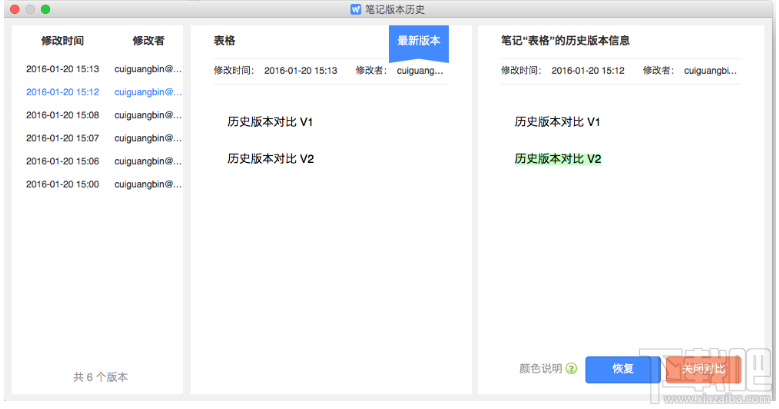Click the green zoom window button
Image resolution: width=779 pixels, height=409 pixels.
[45, 9]
